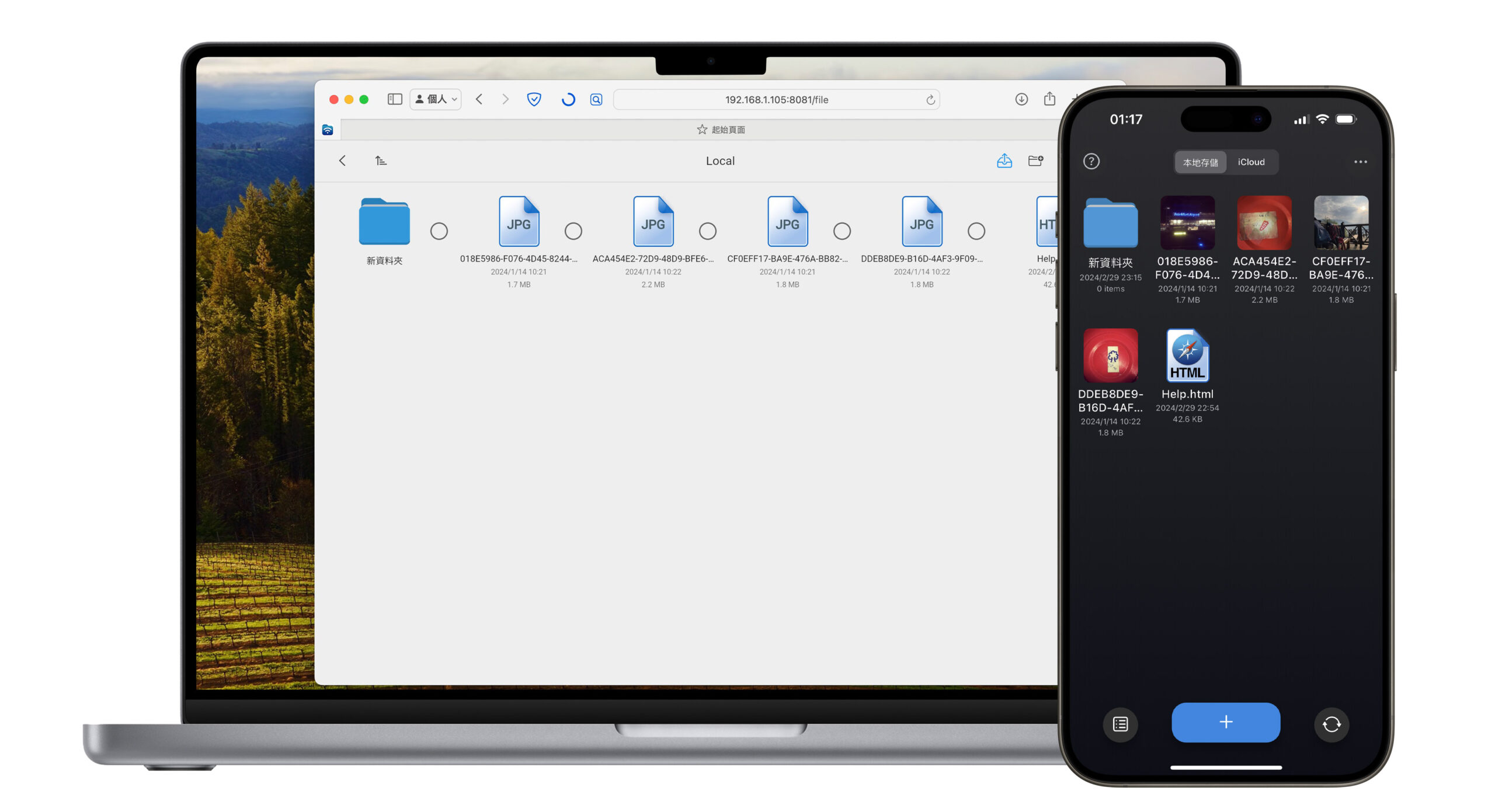Switch to the 本地存儲 tab on the phone
The width and height of the screenshot is (1495, 812).
(x=1200, y=162)
